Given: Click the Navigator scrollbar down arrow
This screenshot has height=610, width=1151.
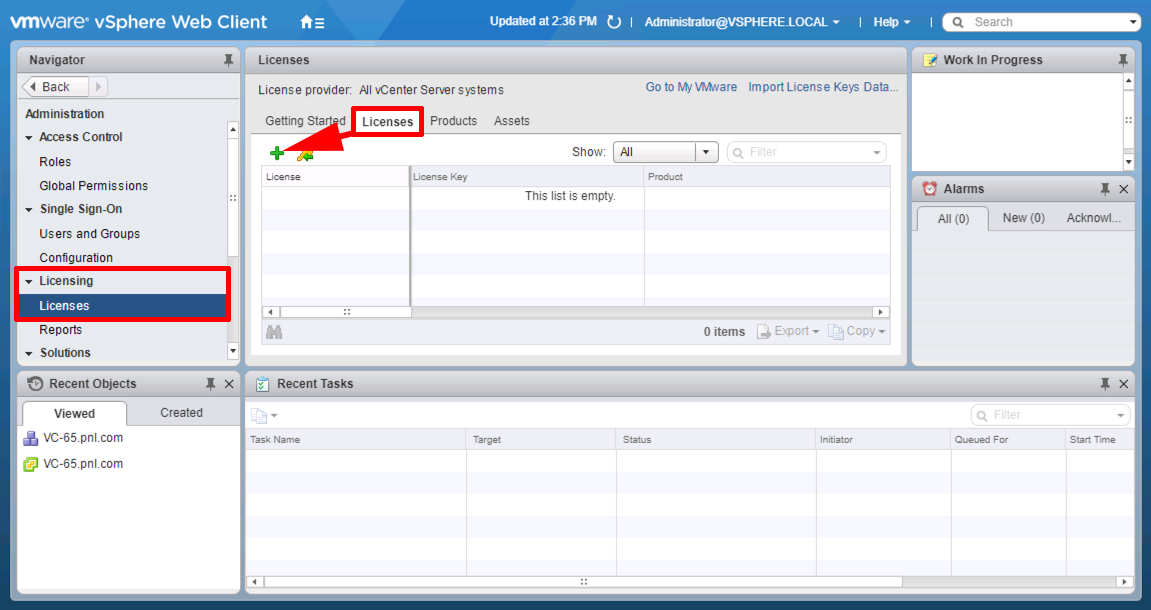Looking at the screenshot, I should 233,351.
